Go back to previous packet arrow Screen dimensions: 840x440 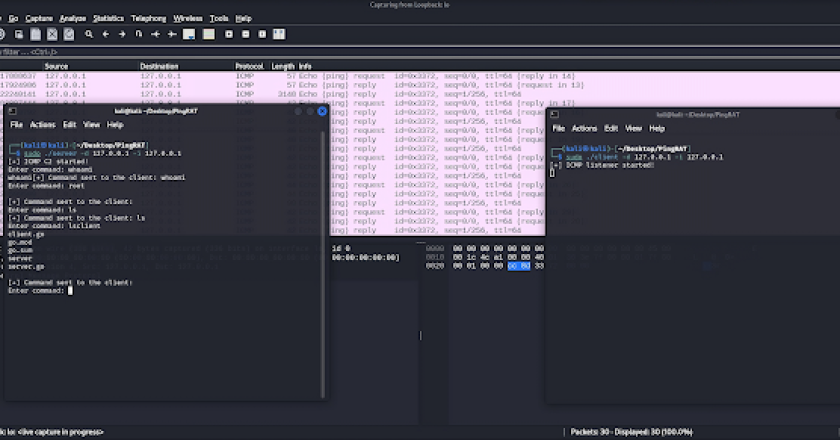pos(106,34)
